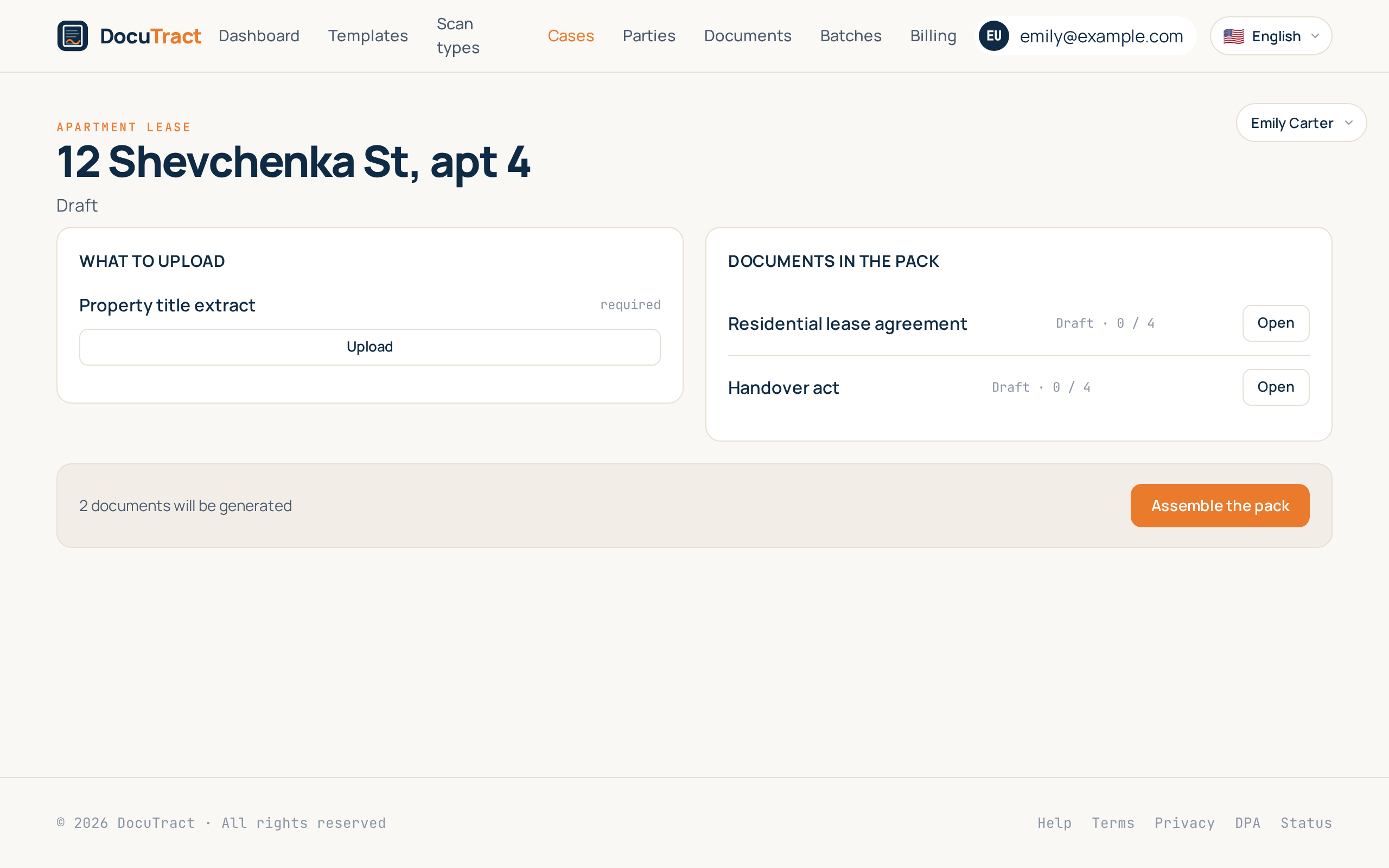Open the Privacy footer link
The image size is (1389, 868).
pyautogui.click(x=1184, y=822)
